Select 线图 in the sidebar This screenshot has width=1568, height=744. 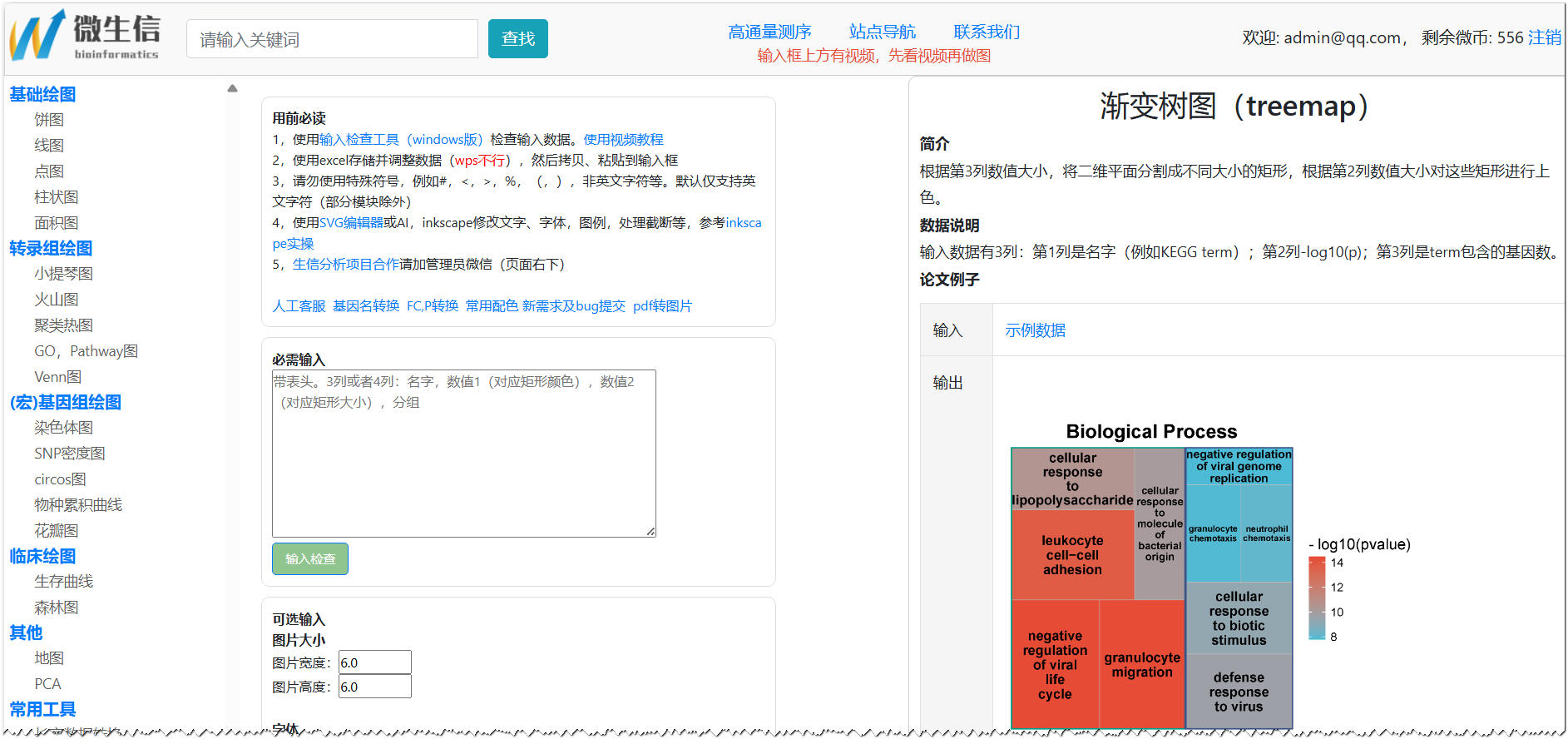(x=49, y=146)
